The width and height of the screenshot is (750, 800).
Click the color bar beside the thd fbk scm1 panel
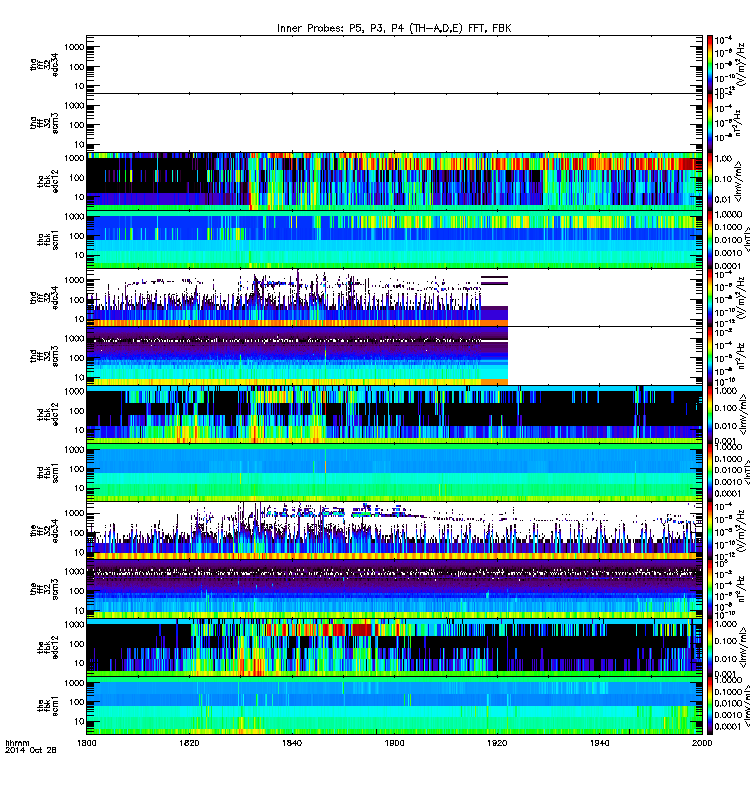(710, 473)
